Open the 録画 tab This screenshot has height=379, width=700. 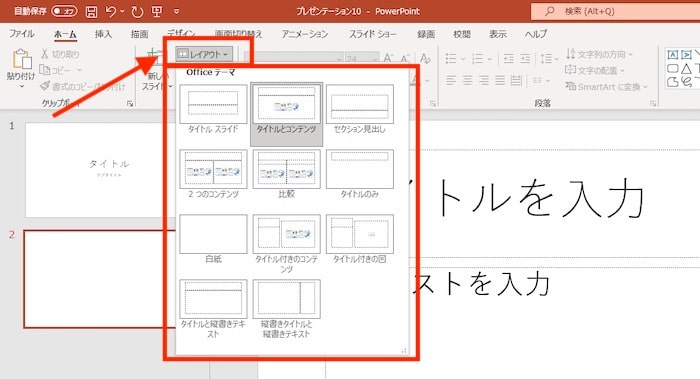tap(425, 34)
